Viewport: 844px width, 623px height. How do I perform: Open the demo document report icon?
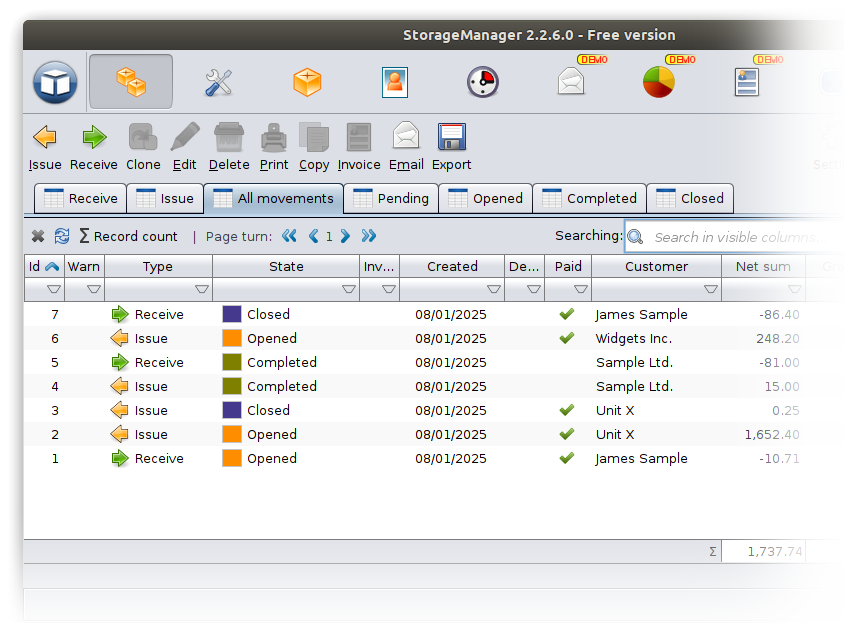(747, 82)
